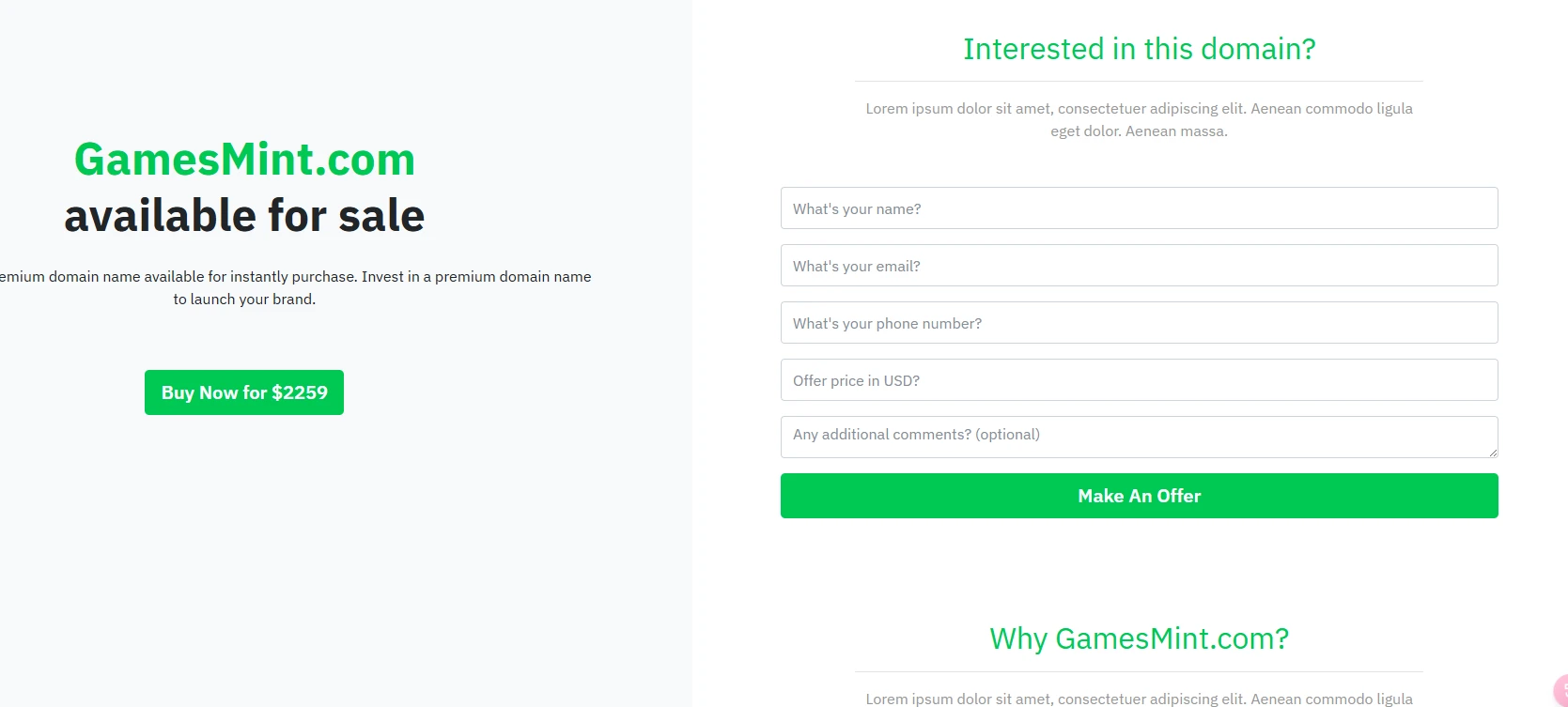
Task: Click the 'Invest in a premium domain name' sentence
Action: [476, 277]
